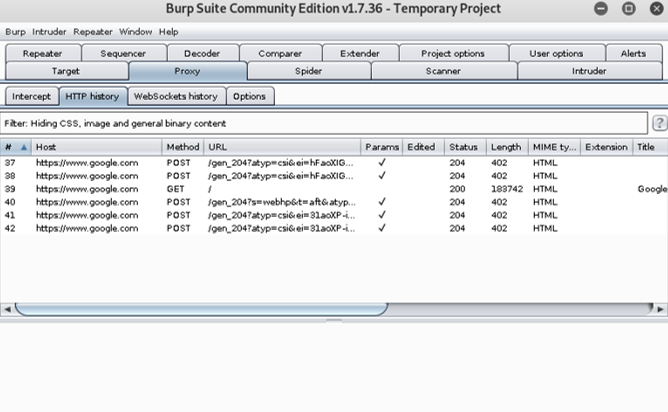The height and width of the screenshot is (412, 668).
Task: Click the right scrollbar arrow
Action: pyautogui.click(x=660, y=309)
